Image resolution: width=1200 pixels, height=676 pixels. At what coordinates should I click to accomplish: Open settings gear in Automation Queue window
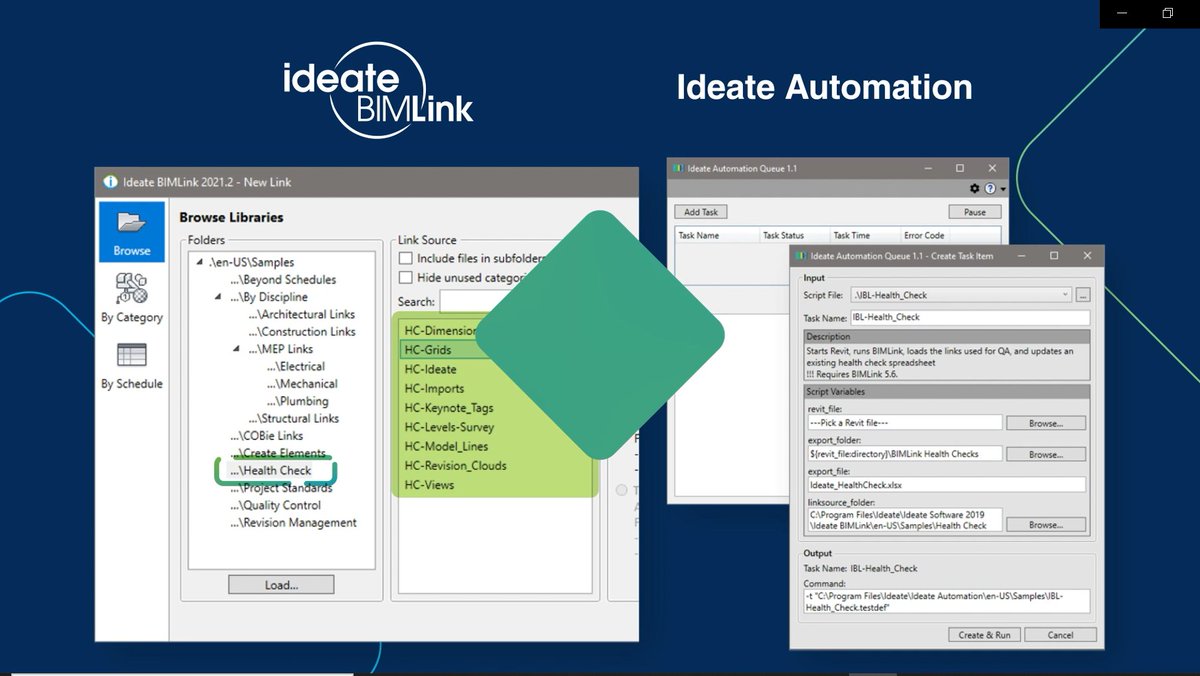pyautogui.click(x=975, y=188)
